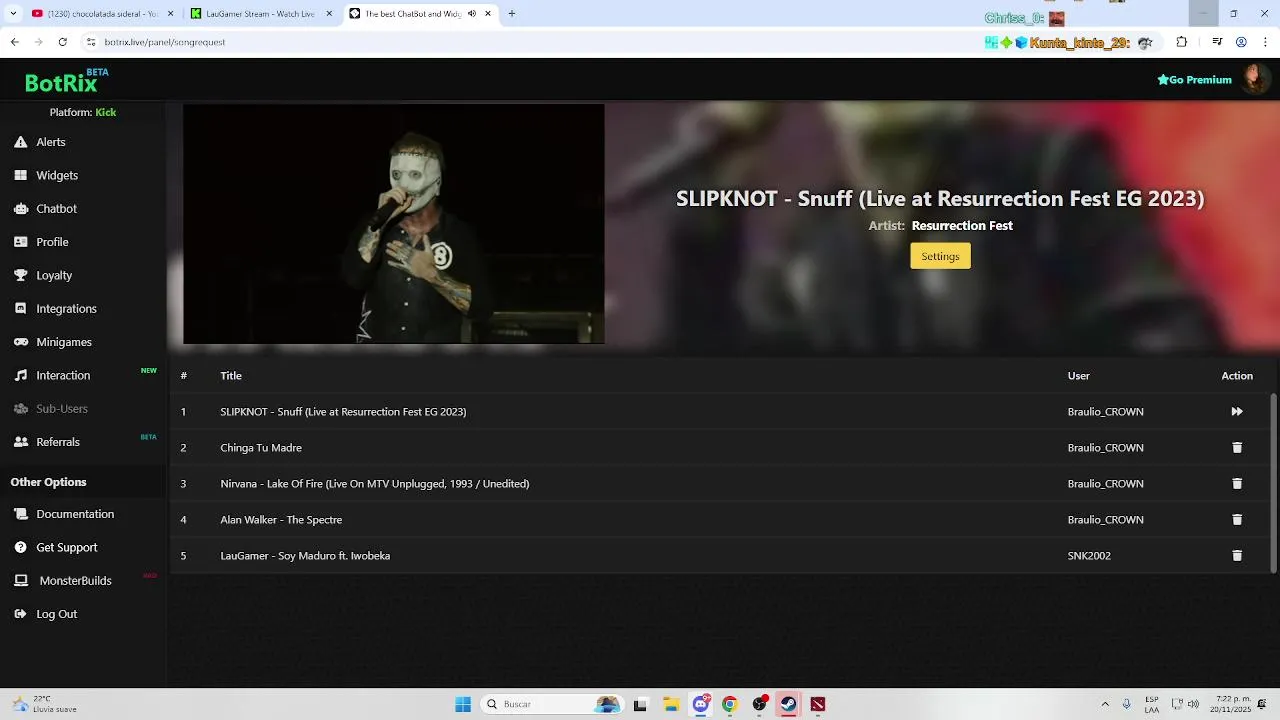Show hidden system tray icons
Screen dimensions: 1280x720
(1105, 704)
